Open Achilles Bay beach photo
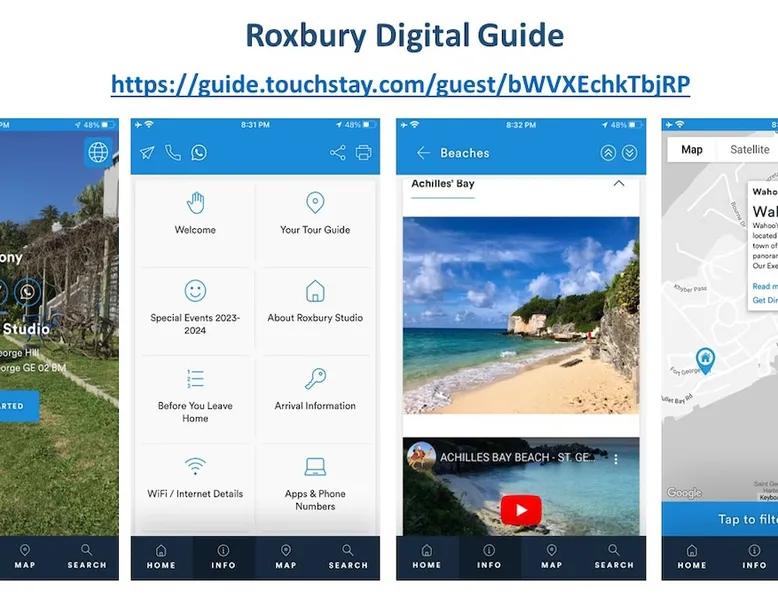Viewport: 778px width, 599px height. (x=521, y=315)
